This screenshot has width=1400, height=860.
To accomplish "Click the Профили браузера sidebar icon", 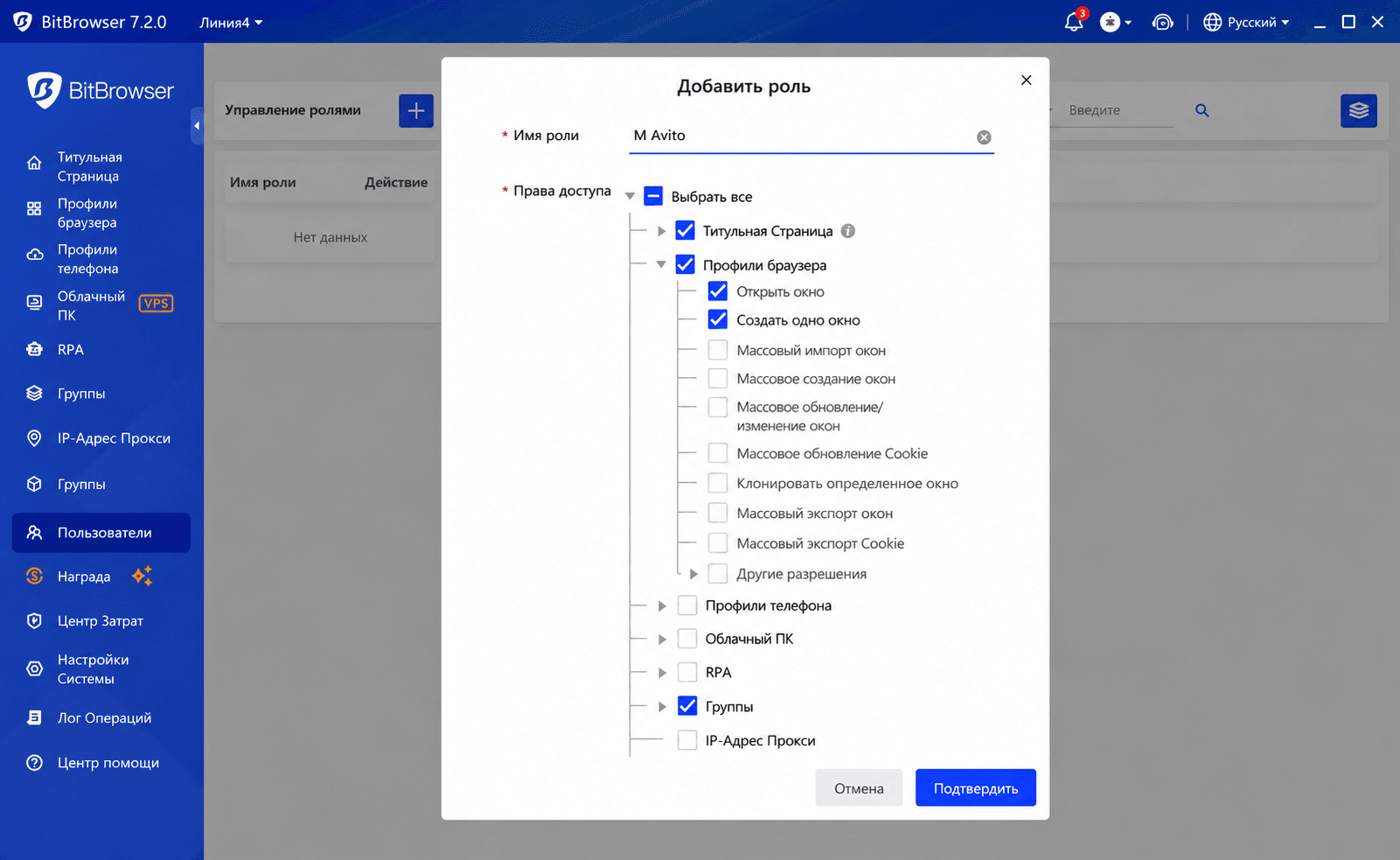I will (34, 208).
